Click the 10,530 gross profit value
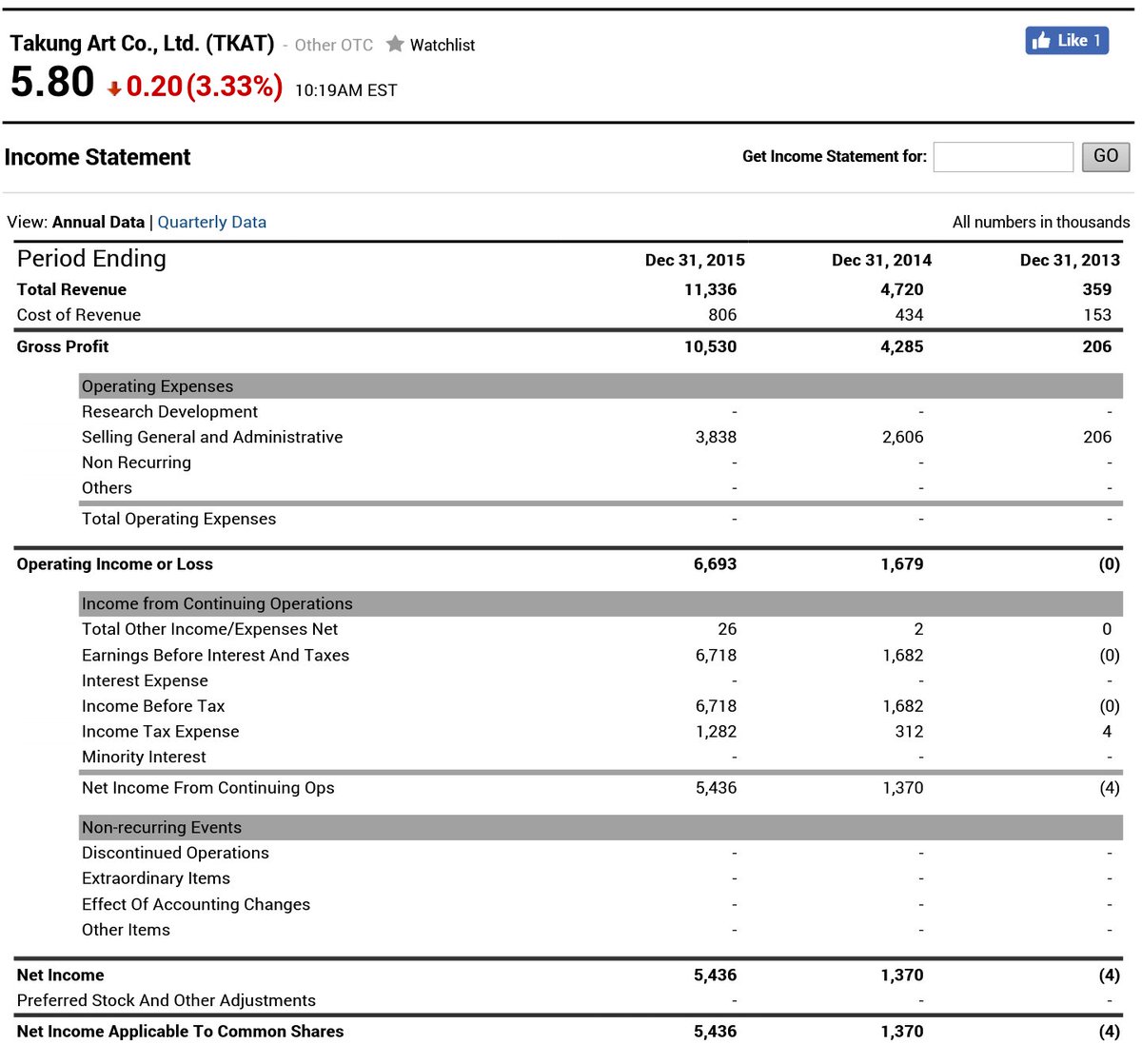 [x=710, y=346]
